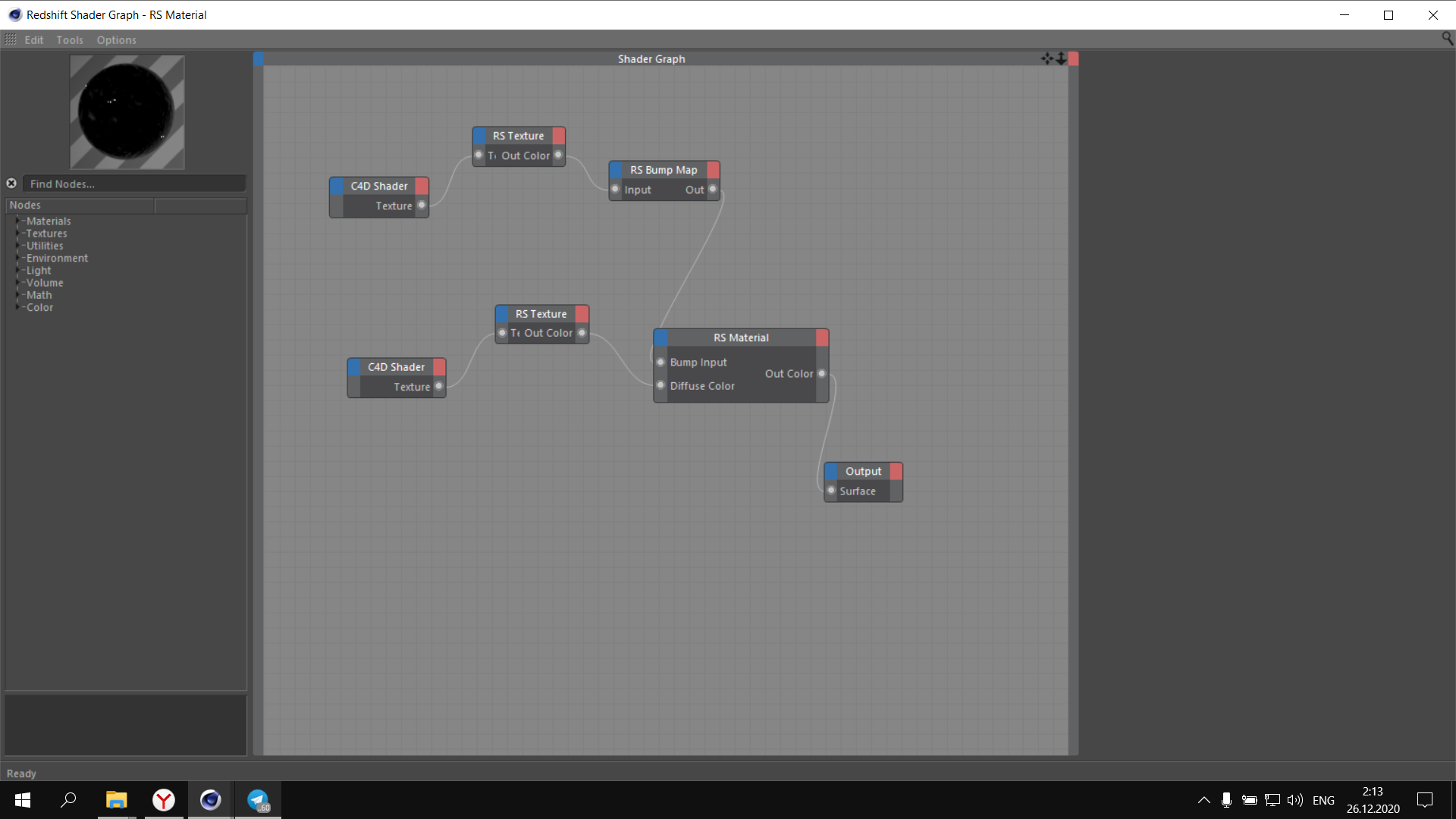
Task: Expand the Light node category
Action: [x=17, y=270]
